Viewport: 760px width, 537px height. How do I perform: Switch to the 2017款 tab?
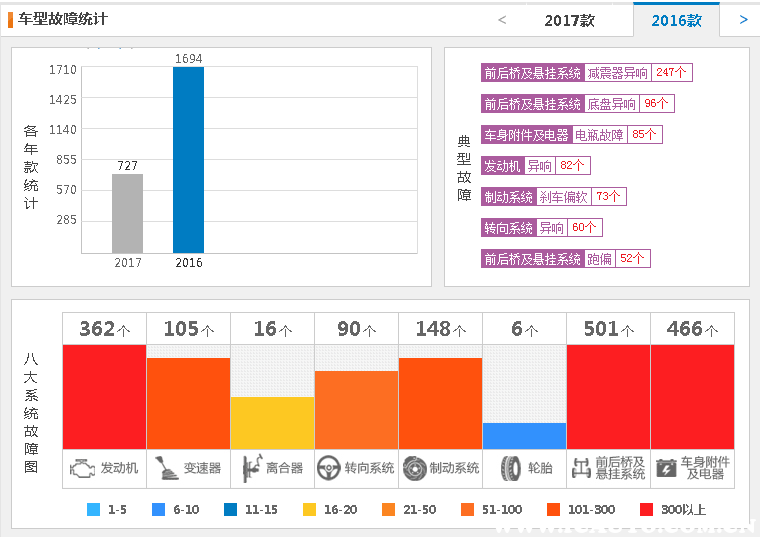click(569, 20)
